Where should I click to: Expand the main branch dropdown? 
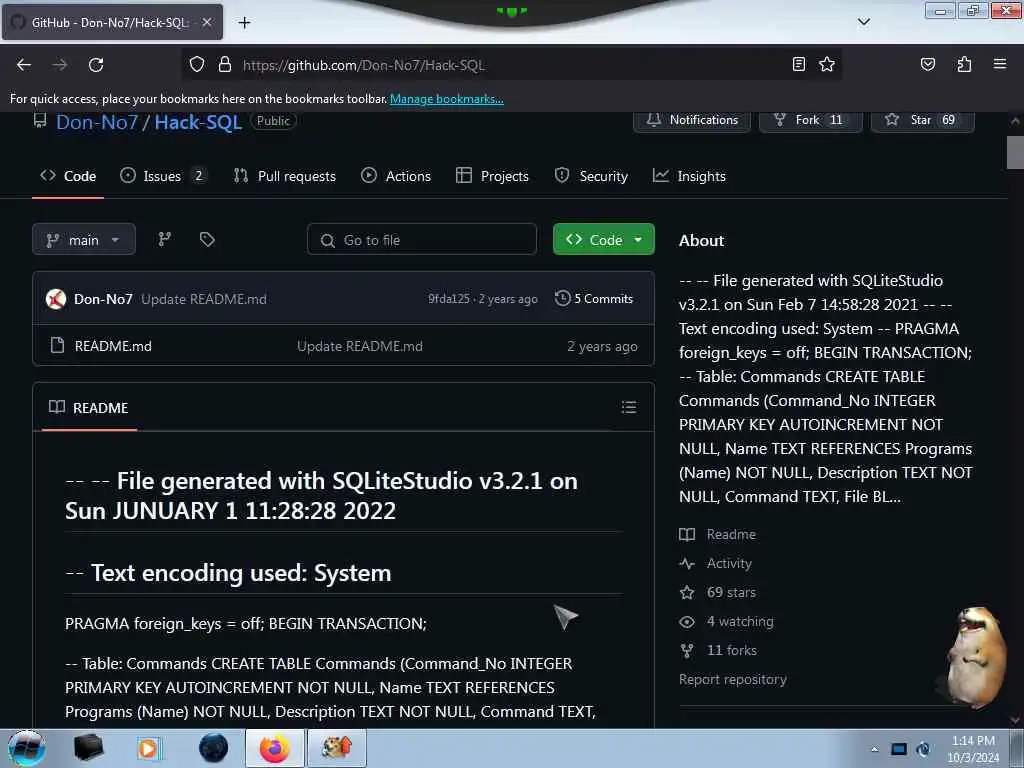84,240
